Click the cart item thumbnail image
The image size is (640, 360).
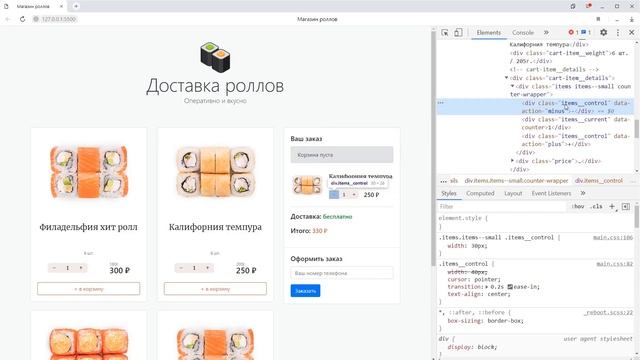[x=307, y=184]
